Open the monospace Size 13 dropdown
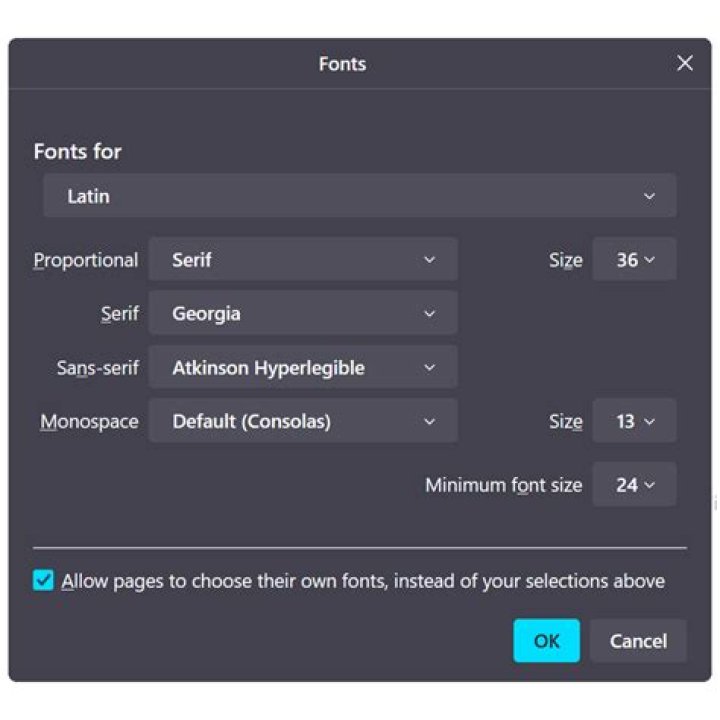 (x=634, y=421)
